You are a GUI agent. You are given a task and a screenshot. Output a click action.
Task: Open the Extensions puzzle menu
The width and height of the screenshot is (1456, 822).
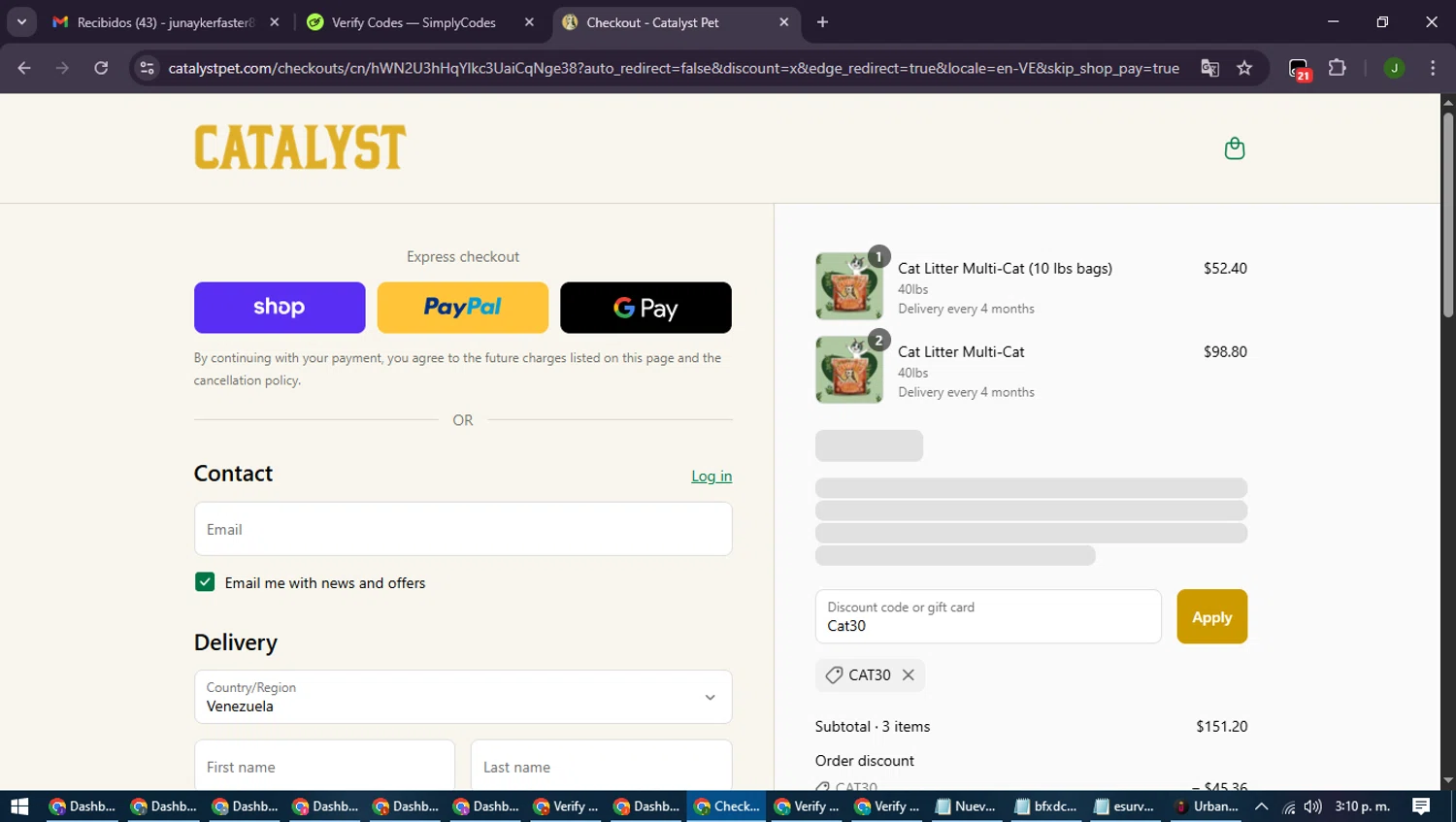click(x=1338, y=68)
